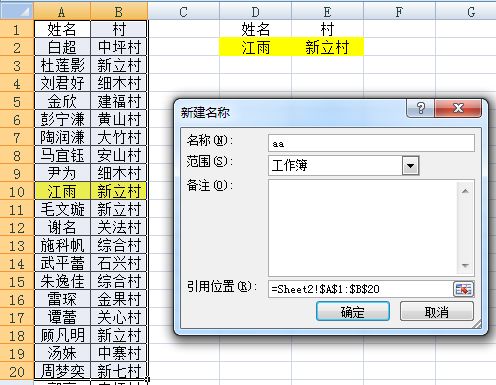Viewport: 496px width, 385px height.
Task: Click cell containing 安山村
Action: 119,155
